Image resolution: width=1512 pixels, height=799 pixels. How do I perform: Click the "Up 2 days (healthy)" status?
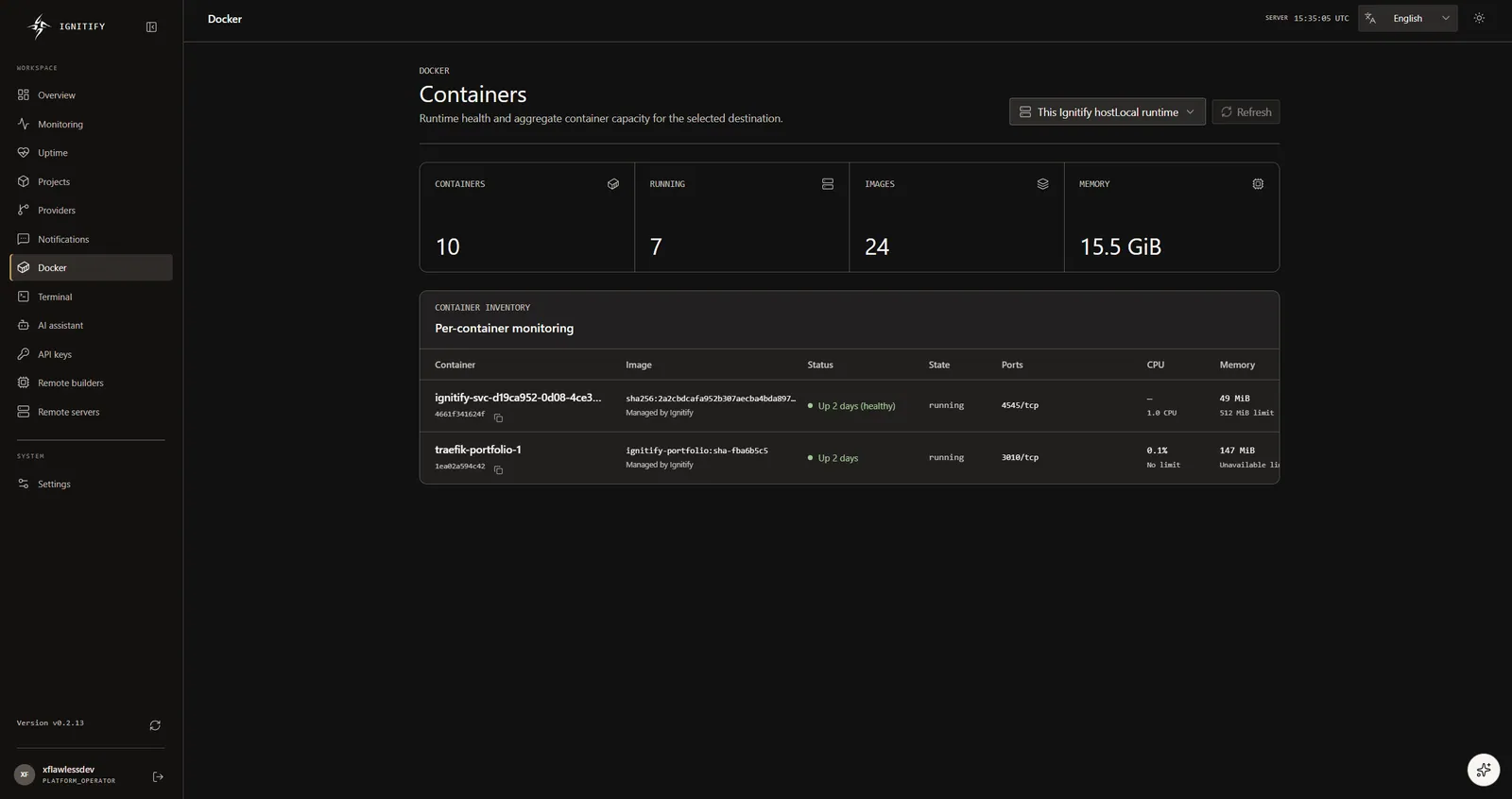click(x=851, y=406)
